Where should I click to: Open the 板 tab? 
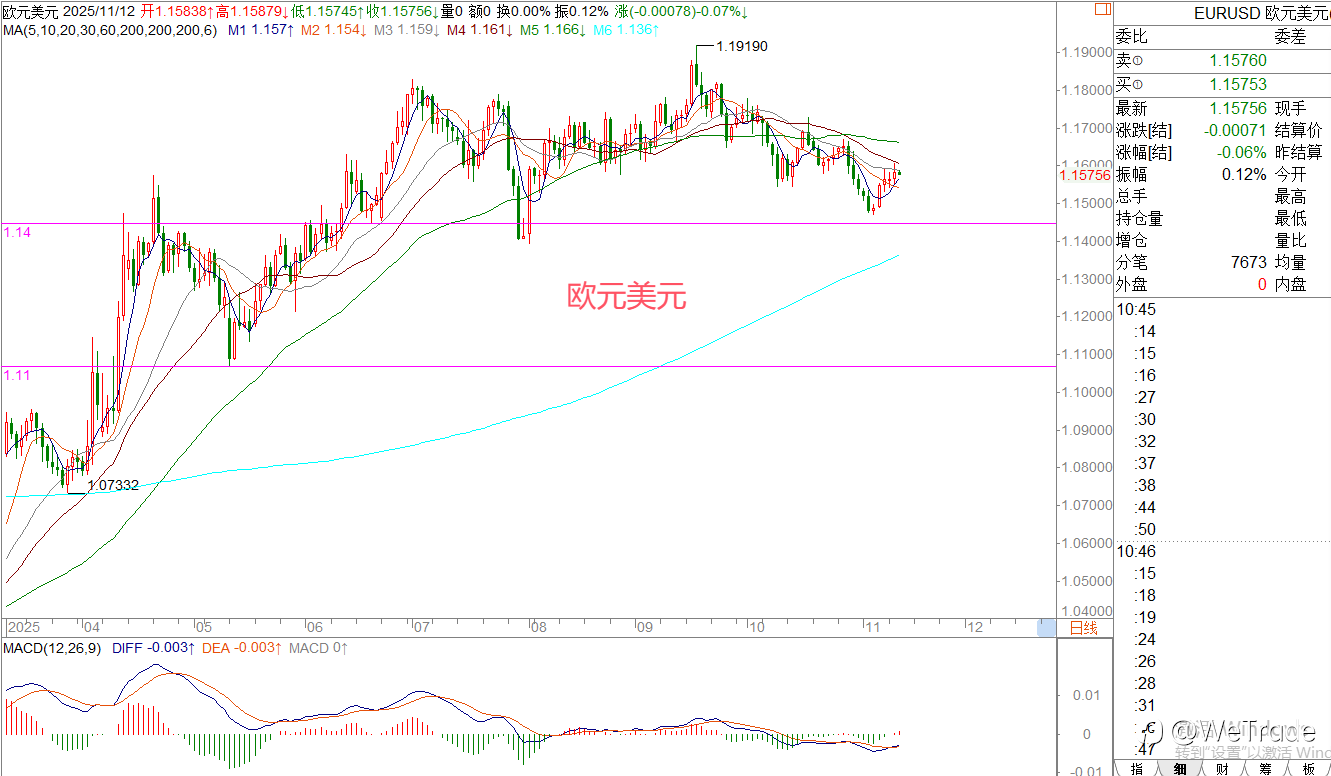tap(1308, 768)
